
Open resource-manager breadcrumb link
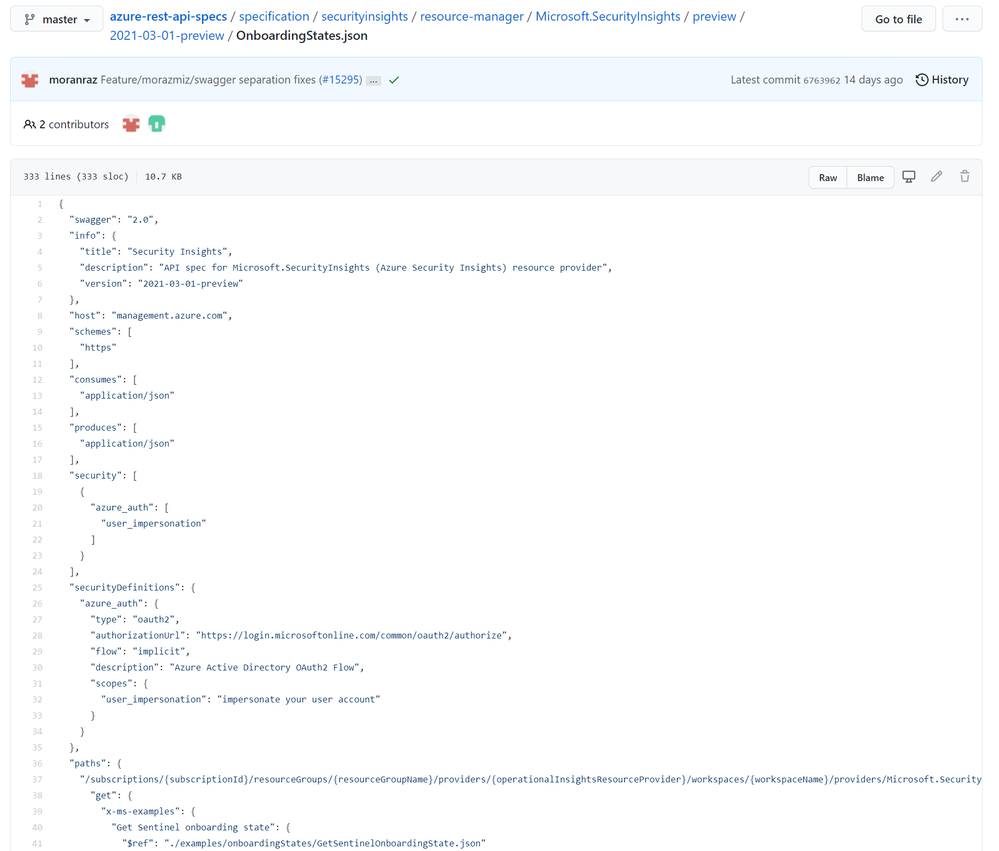471,17
